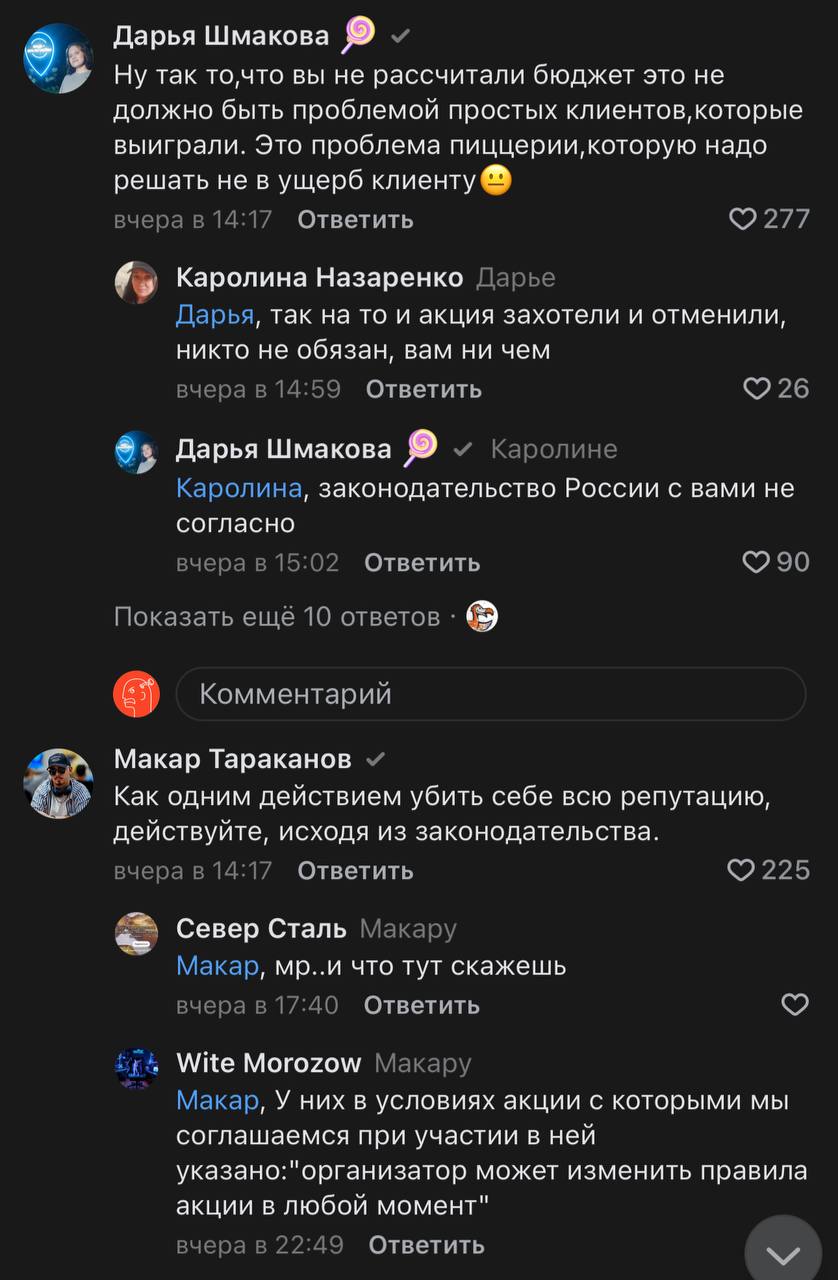
Task: Tap heart on Макар Тараканов's comment
Action: [x=740, y=870]
